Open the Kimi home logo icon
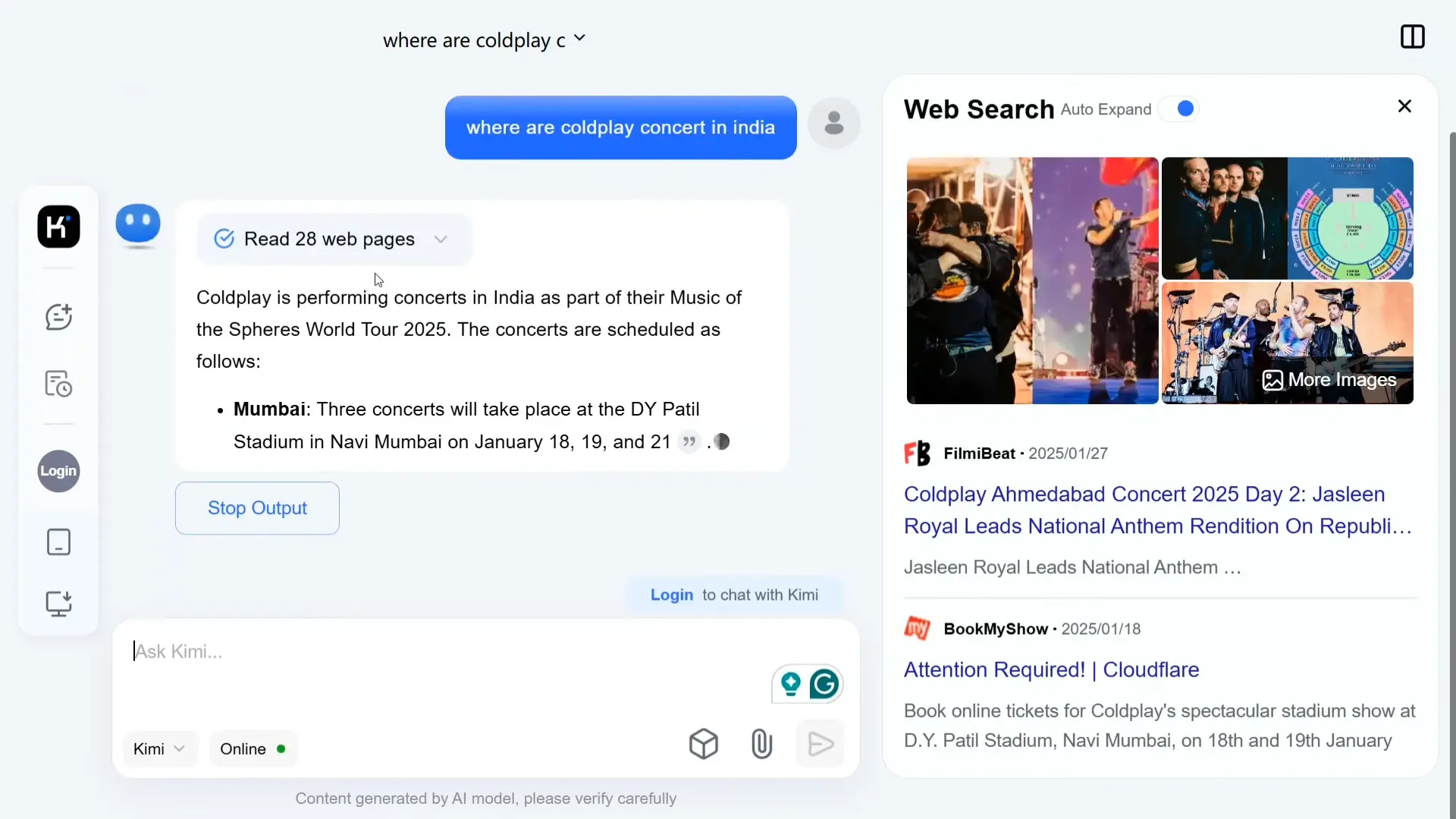The width and height of the screenshot is (1456, 819). [58, 226]
